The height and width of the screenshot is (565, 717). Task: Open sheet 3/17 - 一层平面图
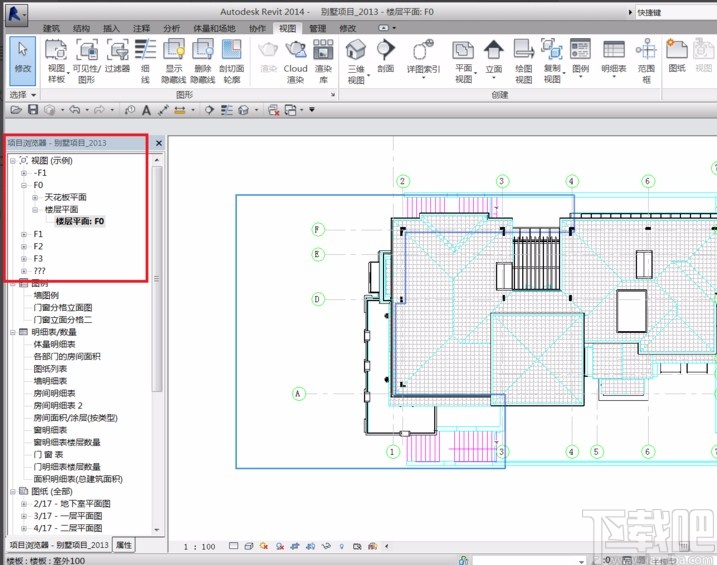[x=68, y=516]
